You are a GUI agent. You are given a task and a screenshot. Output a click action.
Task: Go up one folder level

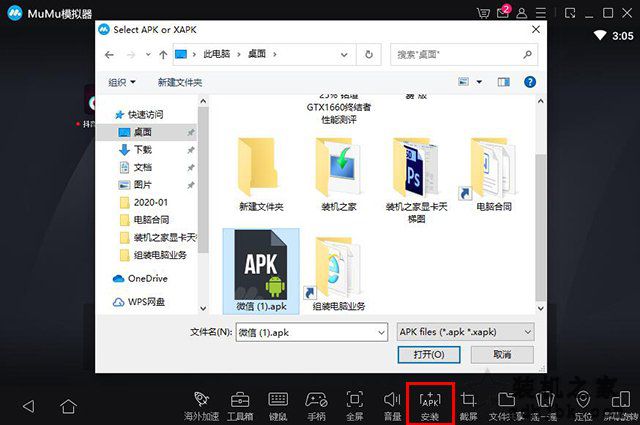point(163,55)
